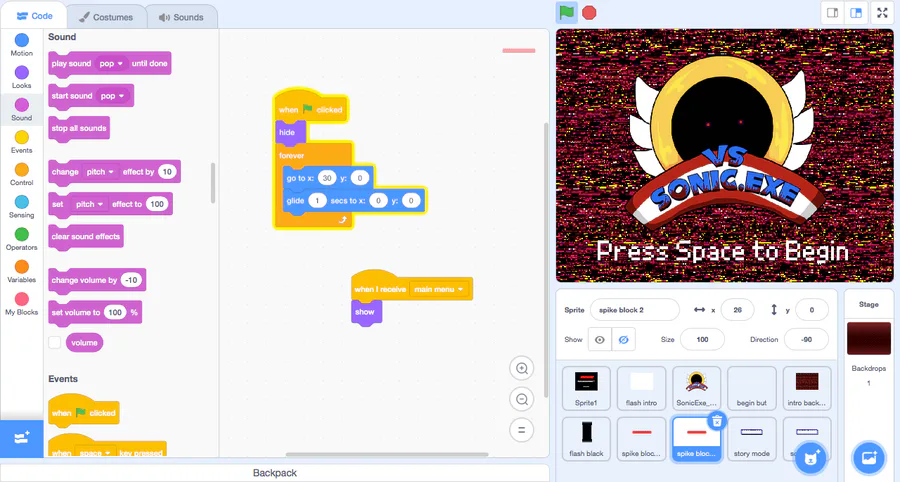Open the Choose a Sprite button
The width and height of the screenshot is (900, 482).
click(x=810, y=457)
